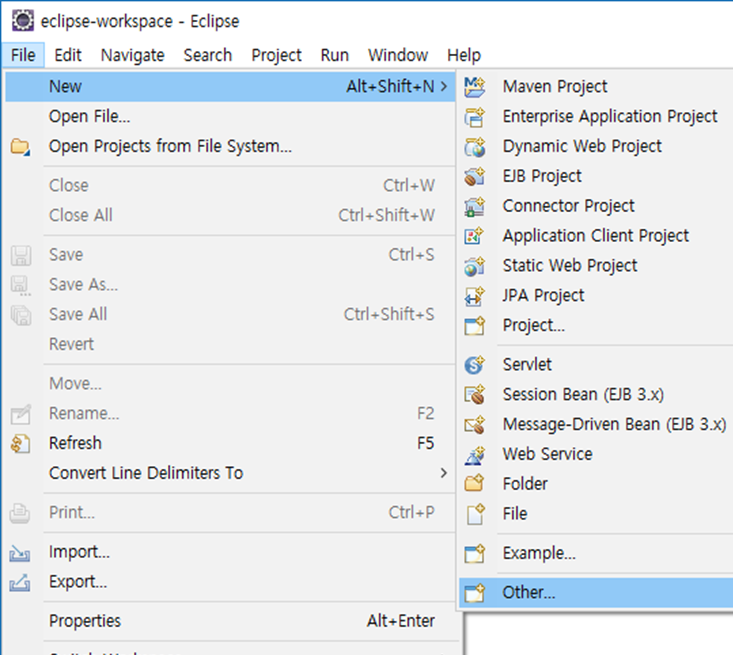Select Folder entry in New submenu
733x655 pixels.
tap(596, 484)
